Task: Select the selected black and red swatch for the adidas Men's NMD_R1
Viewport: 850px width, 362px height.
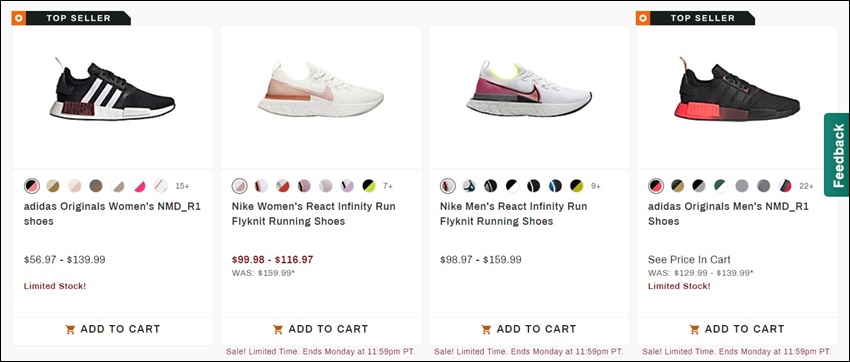Action: pyautogui.click(x=656, y=186)
